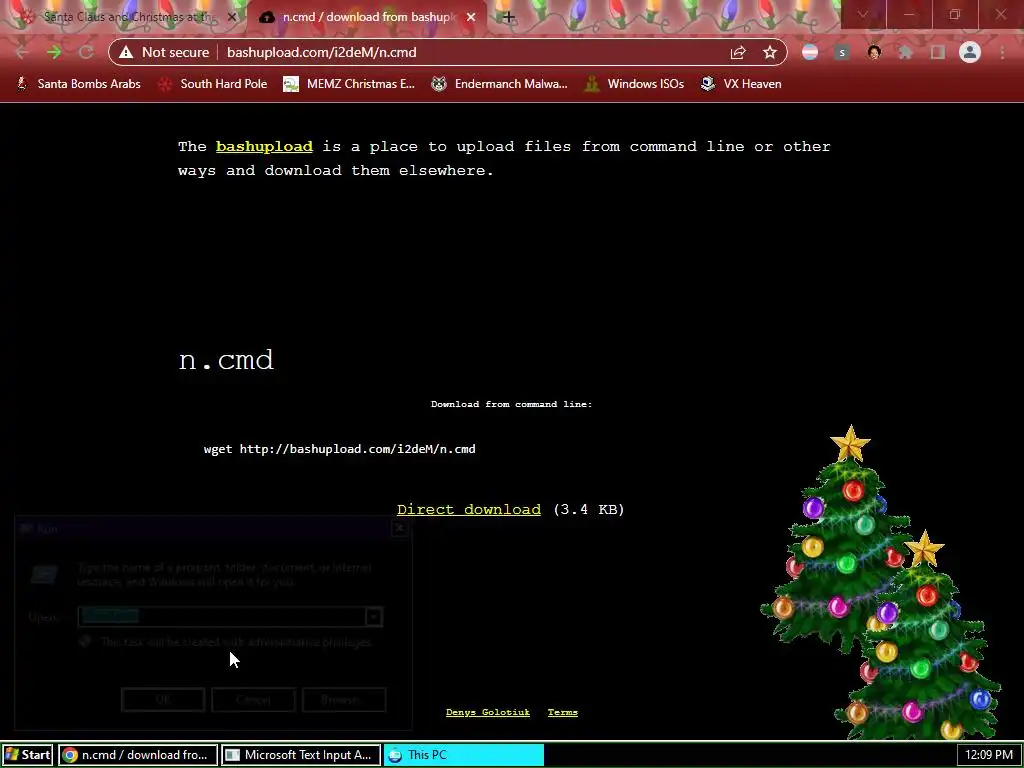1024x768 pixels.
Task: Select the n.cmd / download from bashupload tab
Action: (x=369, y=17)
